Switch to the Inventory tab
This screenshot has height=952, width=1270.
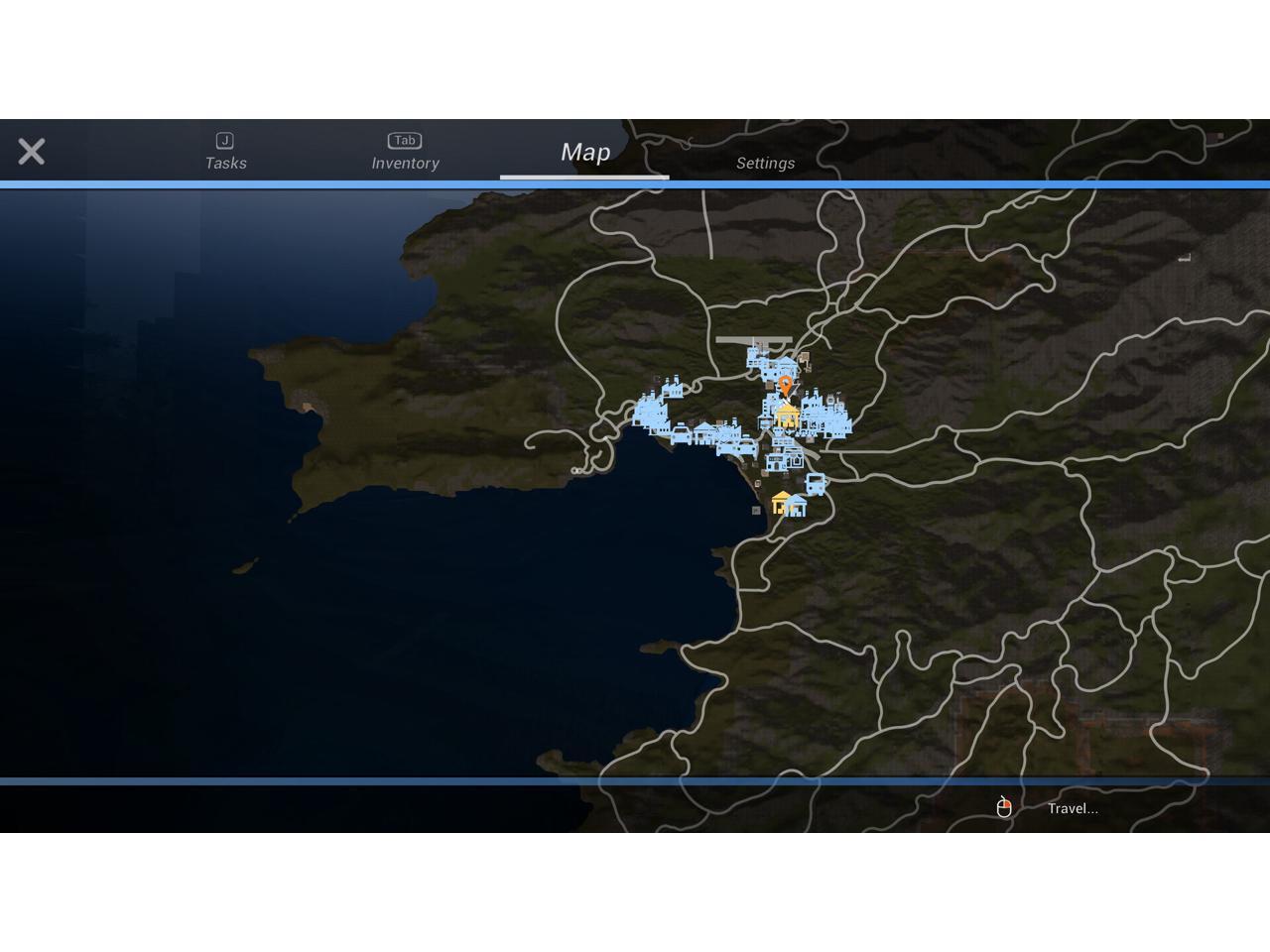(405, 152)
